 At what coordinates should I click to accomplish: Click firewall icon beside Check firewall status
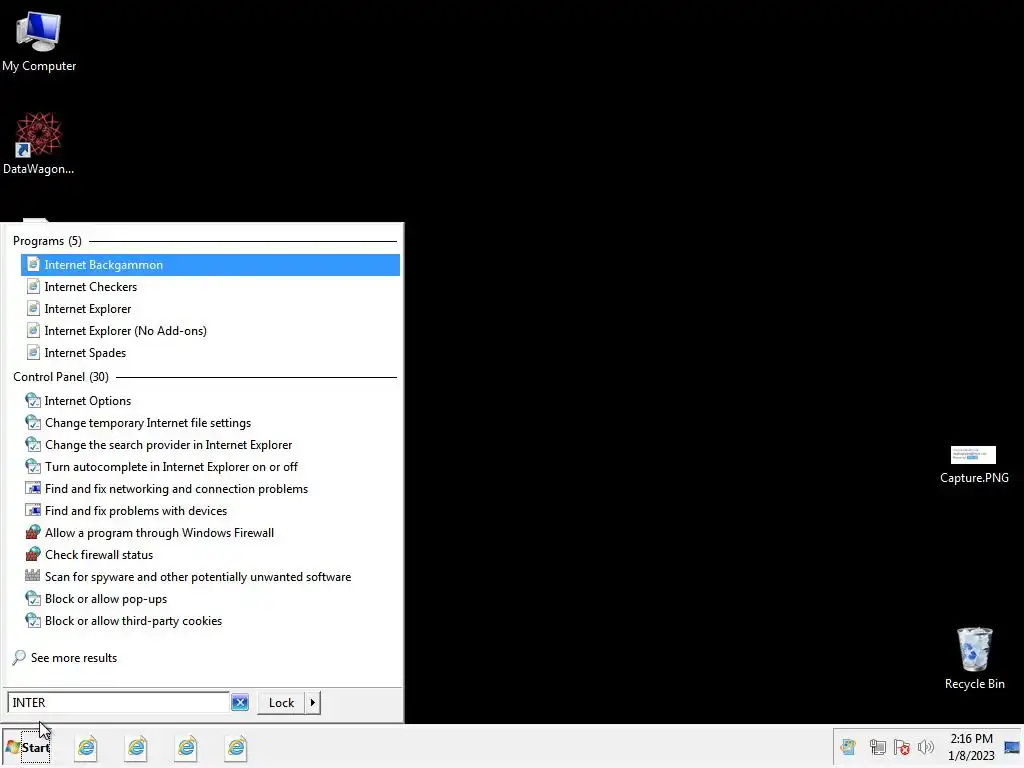33,554
